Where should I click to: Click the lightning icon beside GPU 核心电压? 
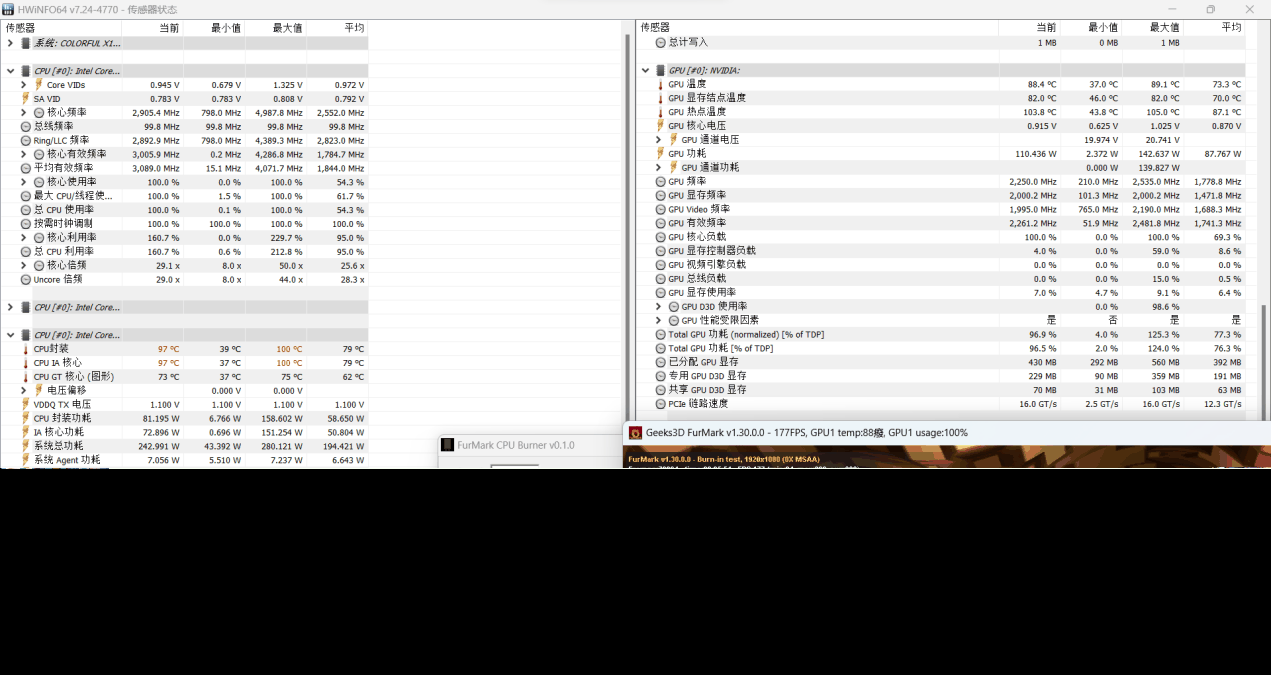click(x=660, y=126)
